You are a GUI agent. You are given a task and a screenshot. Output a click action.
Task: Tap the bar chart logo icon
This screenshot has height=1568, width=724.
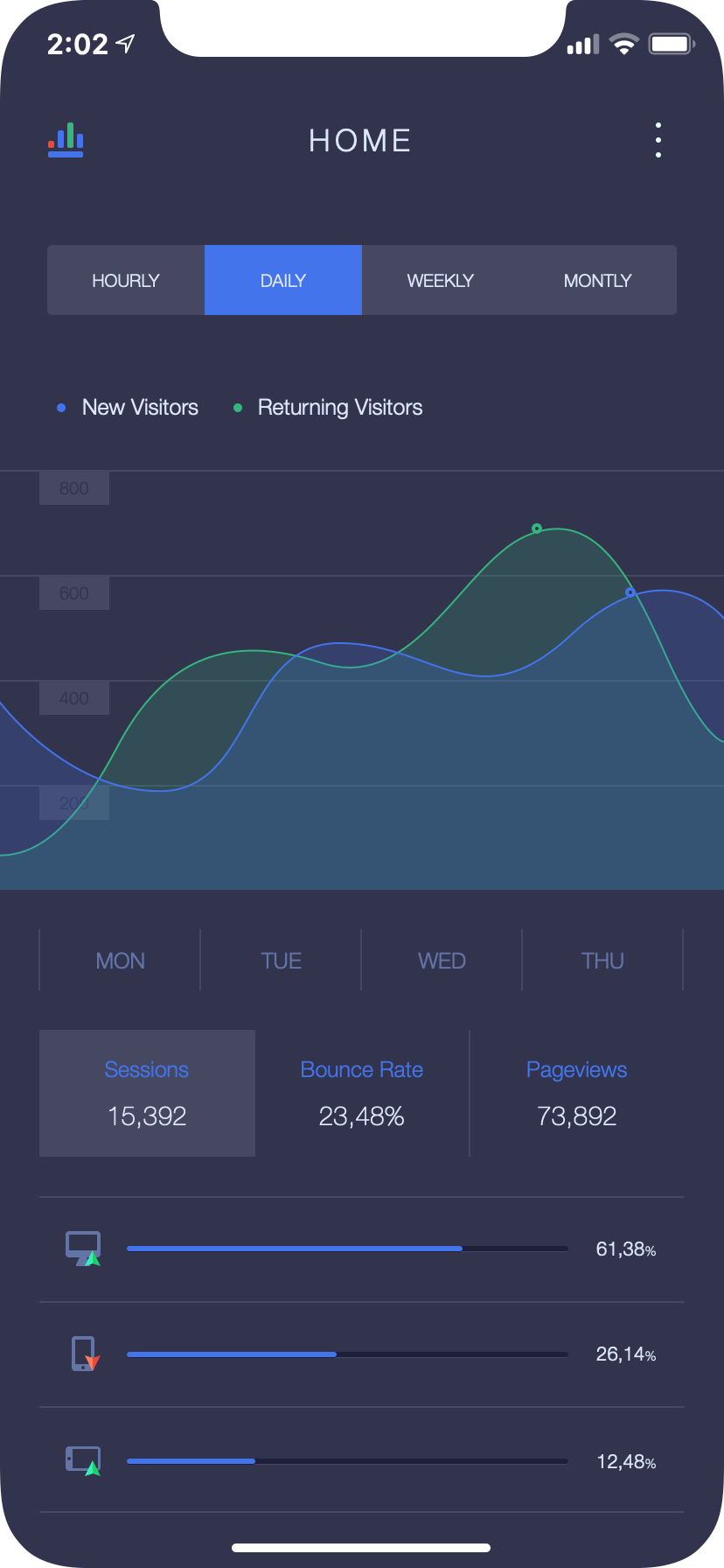pos(66,140)
